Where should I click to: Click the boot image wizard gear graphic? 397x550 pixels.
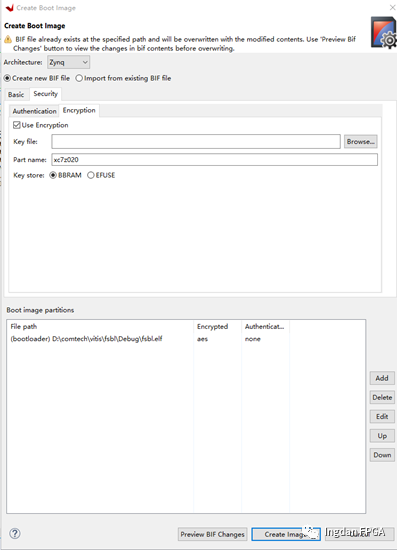click(x=384, y=33)
